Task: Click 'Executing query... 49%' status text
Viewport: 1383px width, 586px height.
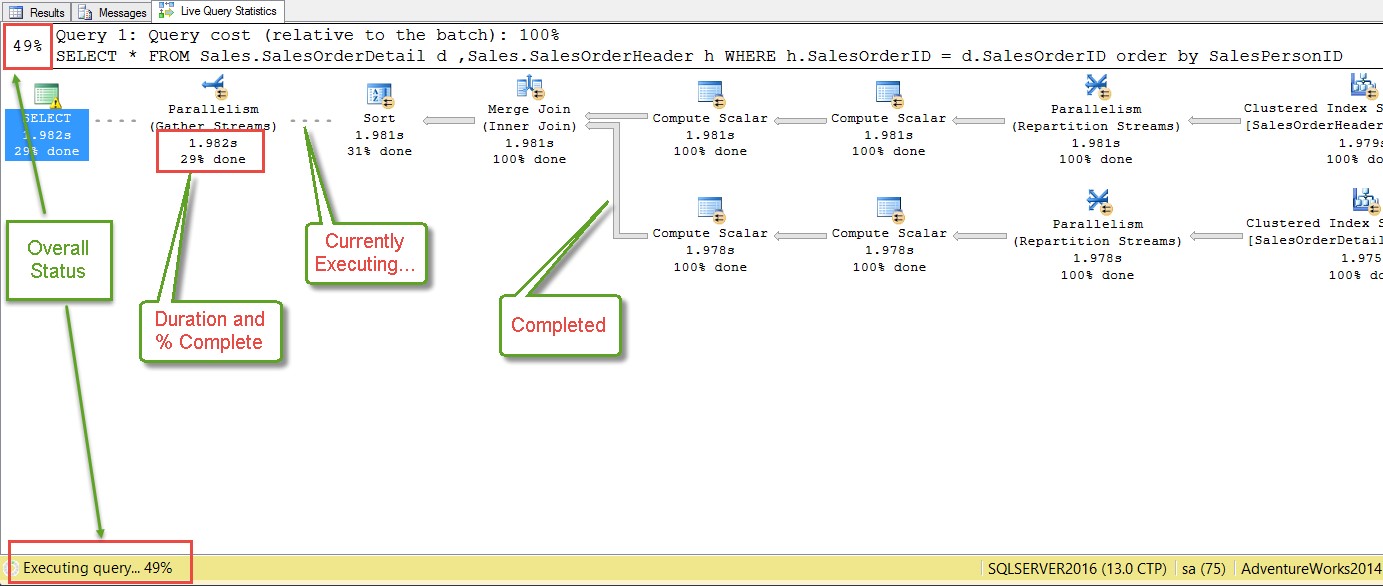Action: coord(98,568)
